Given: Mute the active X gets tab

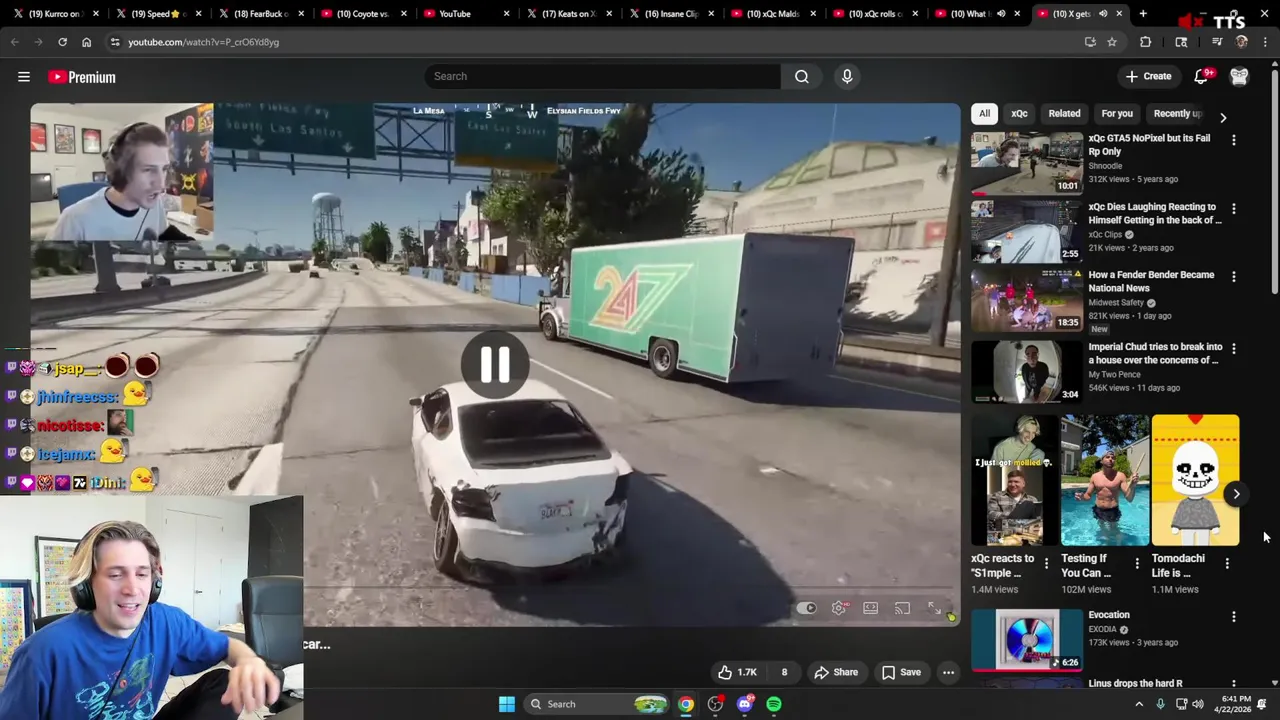Looking at the screenshot, I should [1103, 14].
